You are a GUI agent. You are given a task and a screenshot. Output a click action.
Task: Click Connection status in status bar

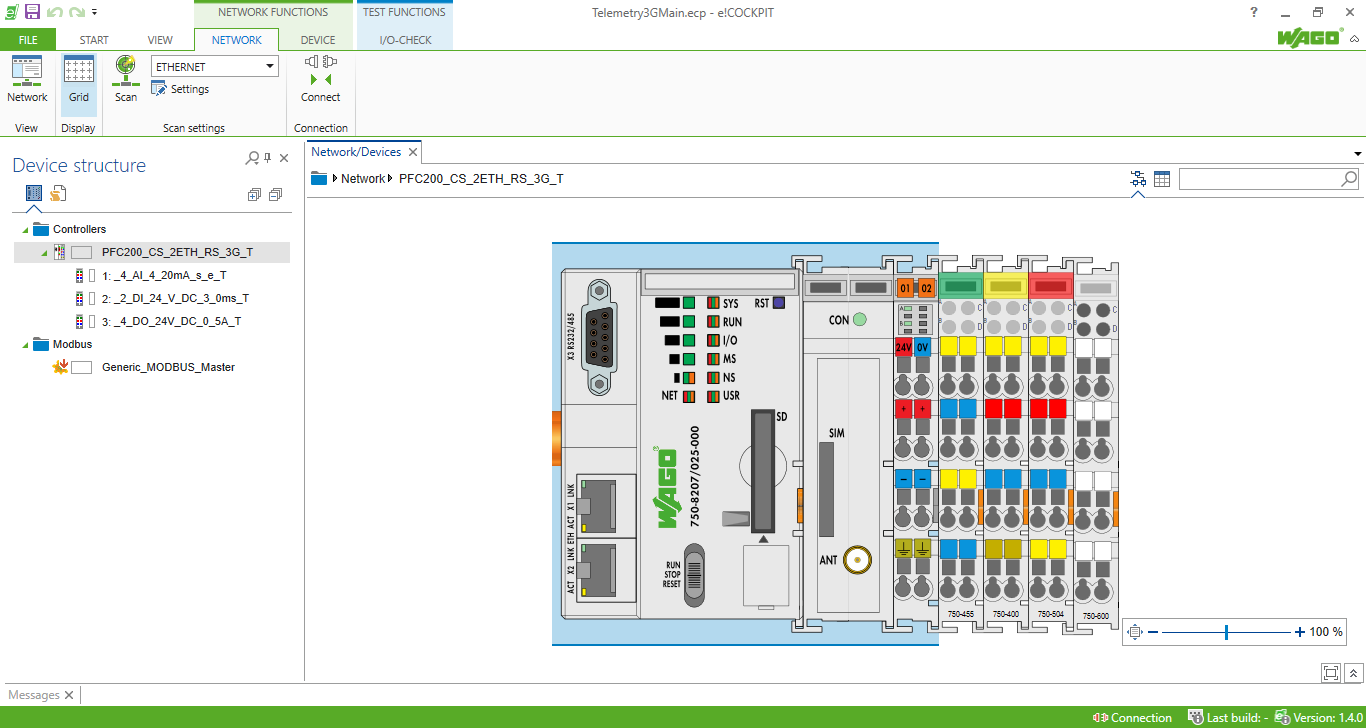pos(1132,717)
